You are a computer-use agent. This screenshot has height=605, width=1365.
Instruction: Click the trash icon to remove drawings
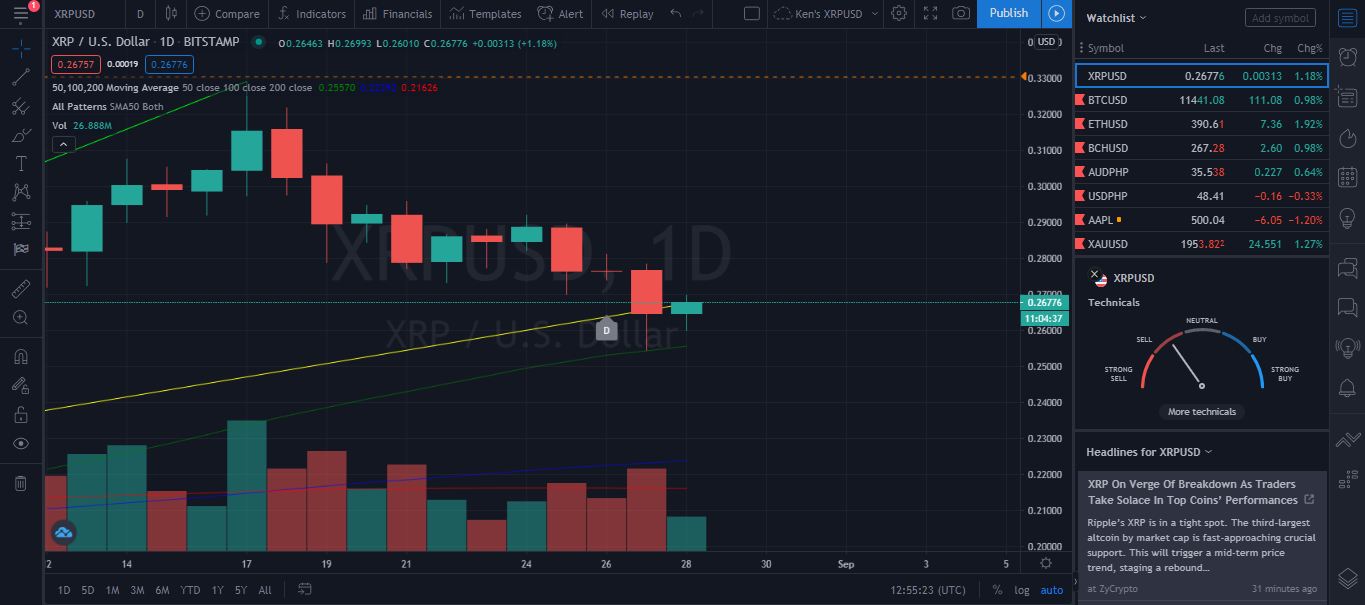coord(20,483)
